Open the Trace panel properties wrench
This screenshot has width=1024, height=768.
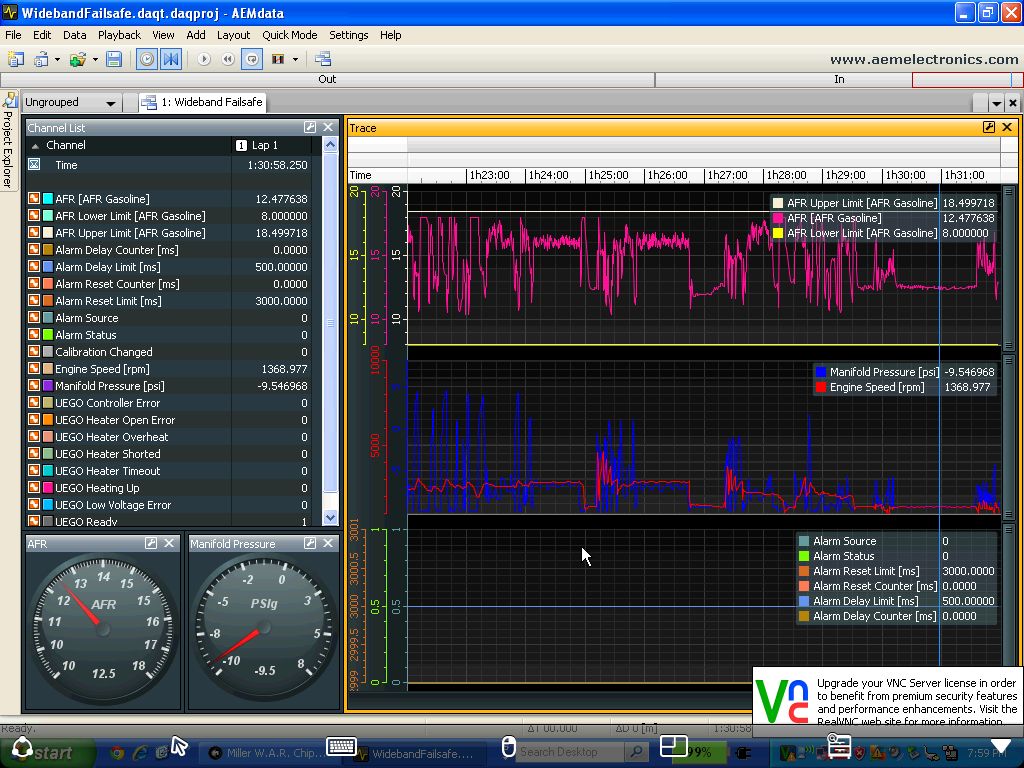coord(988,127)
